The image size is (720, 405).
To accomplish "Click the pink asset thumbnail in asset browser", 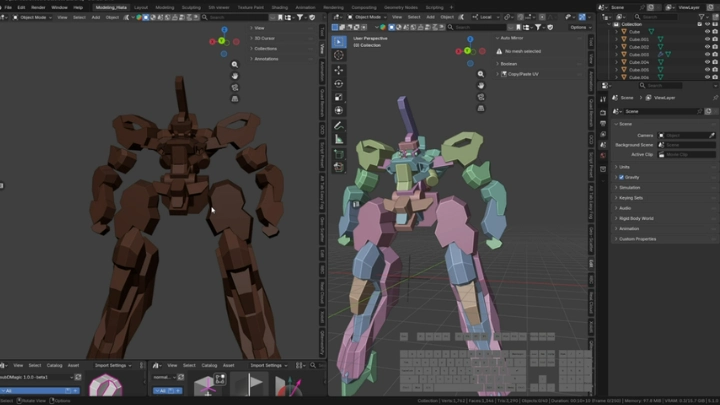I will 106,385.
